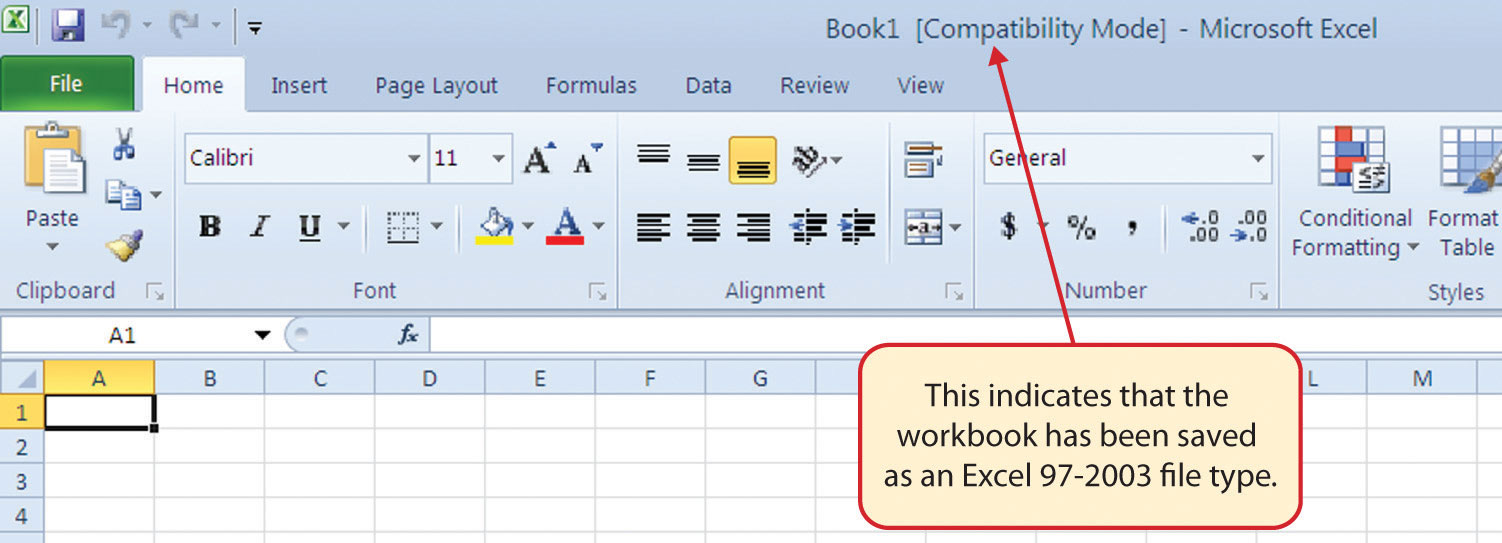Screen dimensions: 1502x543
Task: Open the Clipboard dialog launcher
Action: pyautogui.click(x=154, y=291)
